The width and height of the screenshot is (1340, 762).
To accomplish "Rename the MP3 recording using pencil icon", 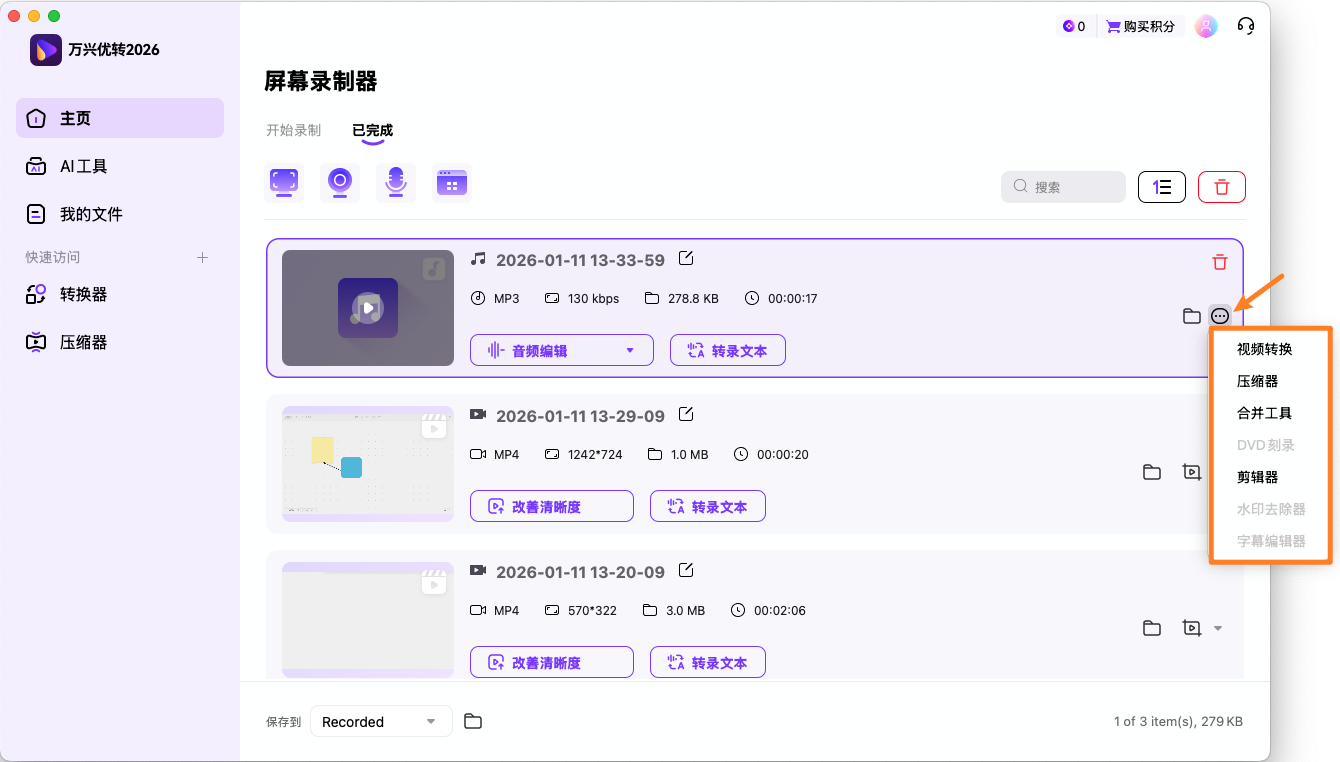I will point(686,258).
